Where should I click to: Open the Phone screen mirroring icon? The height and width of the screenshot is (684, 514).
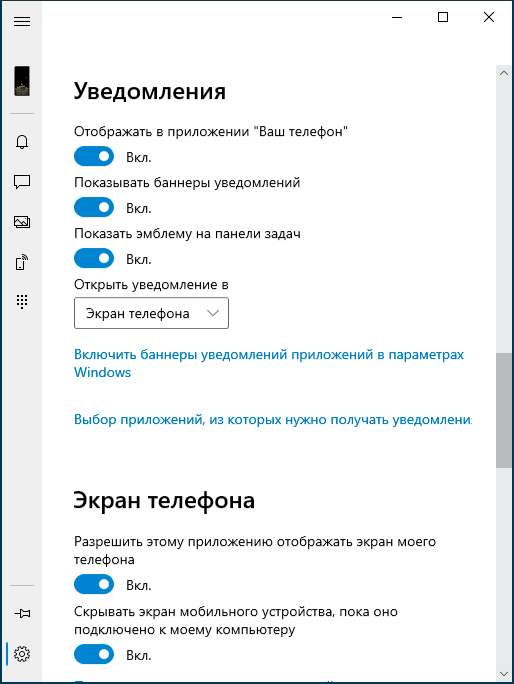coord(22,262)
